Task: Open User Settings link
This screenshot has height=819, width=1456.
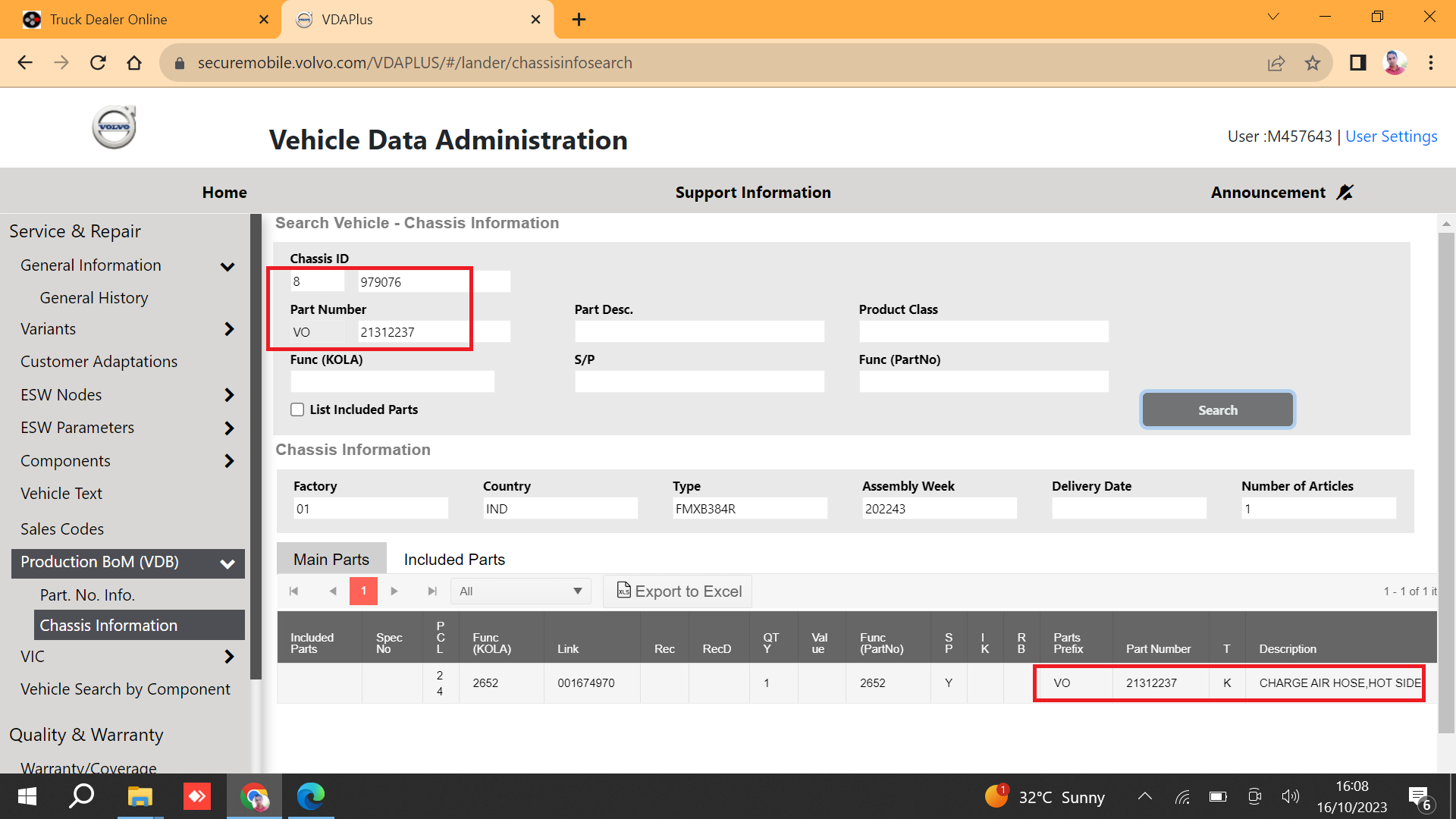Action: 1391,136
